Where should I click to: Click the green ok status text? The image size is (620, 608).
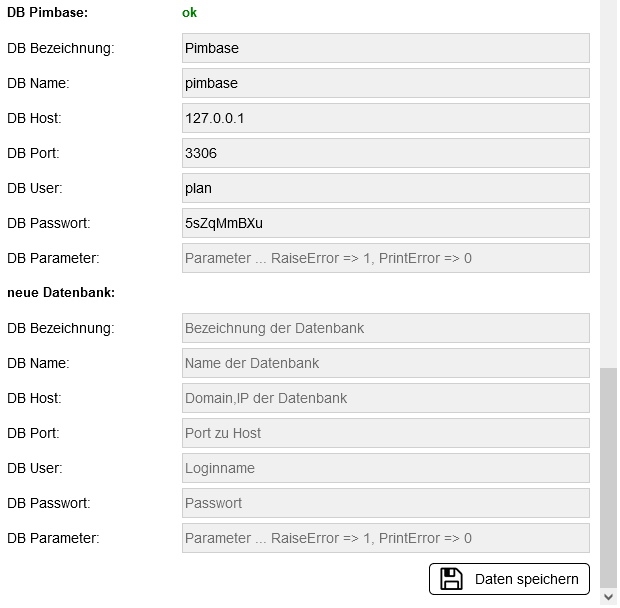189,13
